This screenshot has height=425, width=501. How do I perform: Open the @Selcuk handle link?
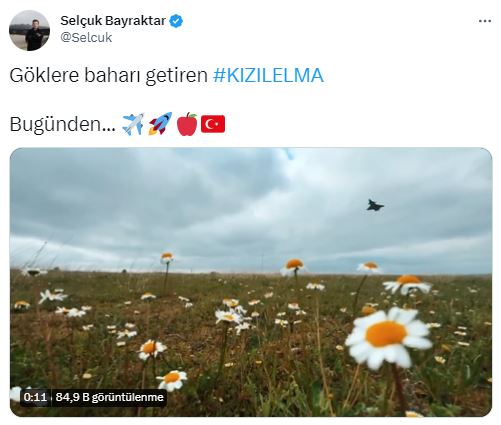(x=86, y=37)
